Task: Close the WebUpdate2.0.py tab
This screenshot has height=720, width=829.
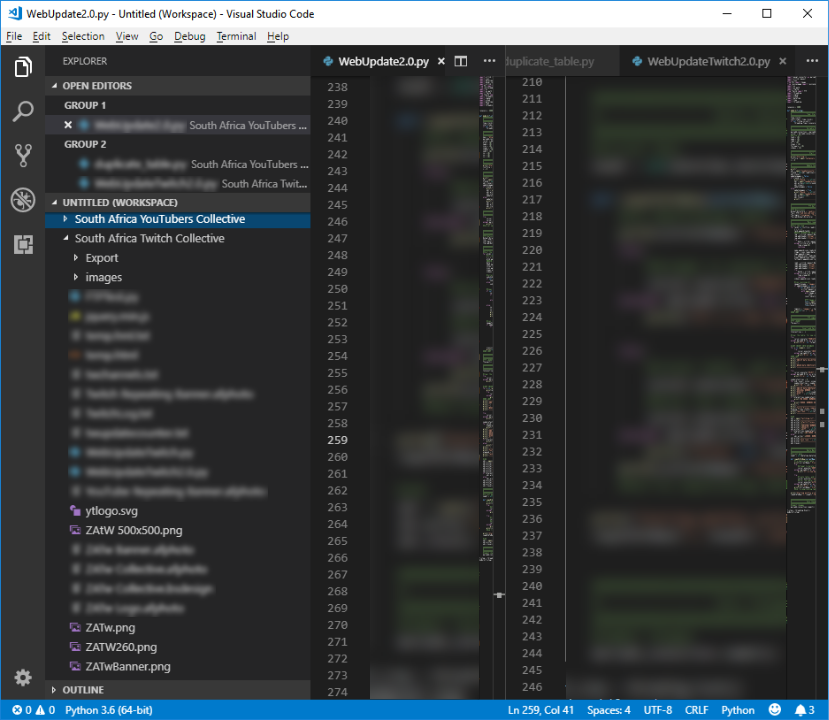Action: 441,61
